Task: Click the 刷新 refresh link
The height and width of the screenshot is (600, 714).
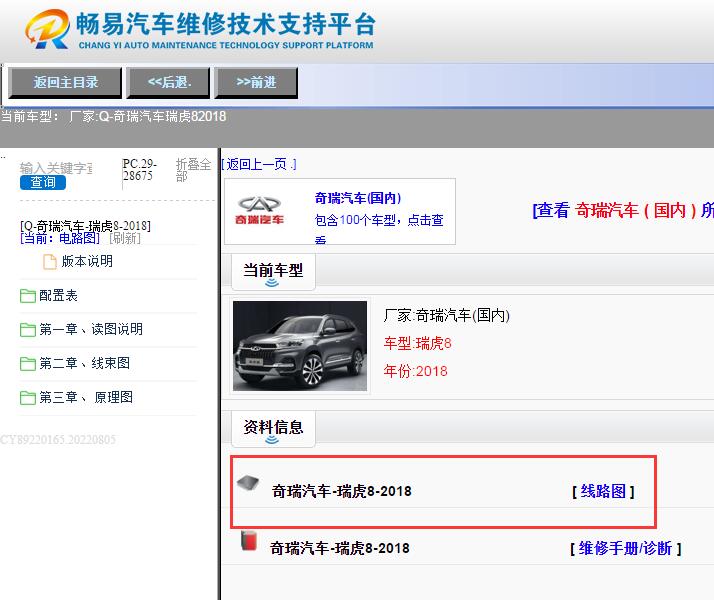Action: 125,238
